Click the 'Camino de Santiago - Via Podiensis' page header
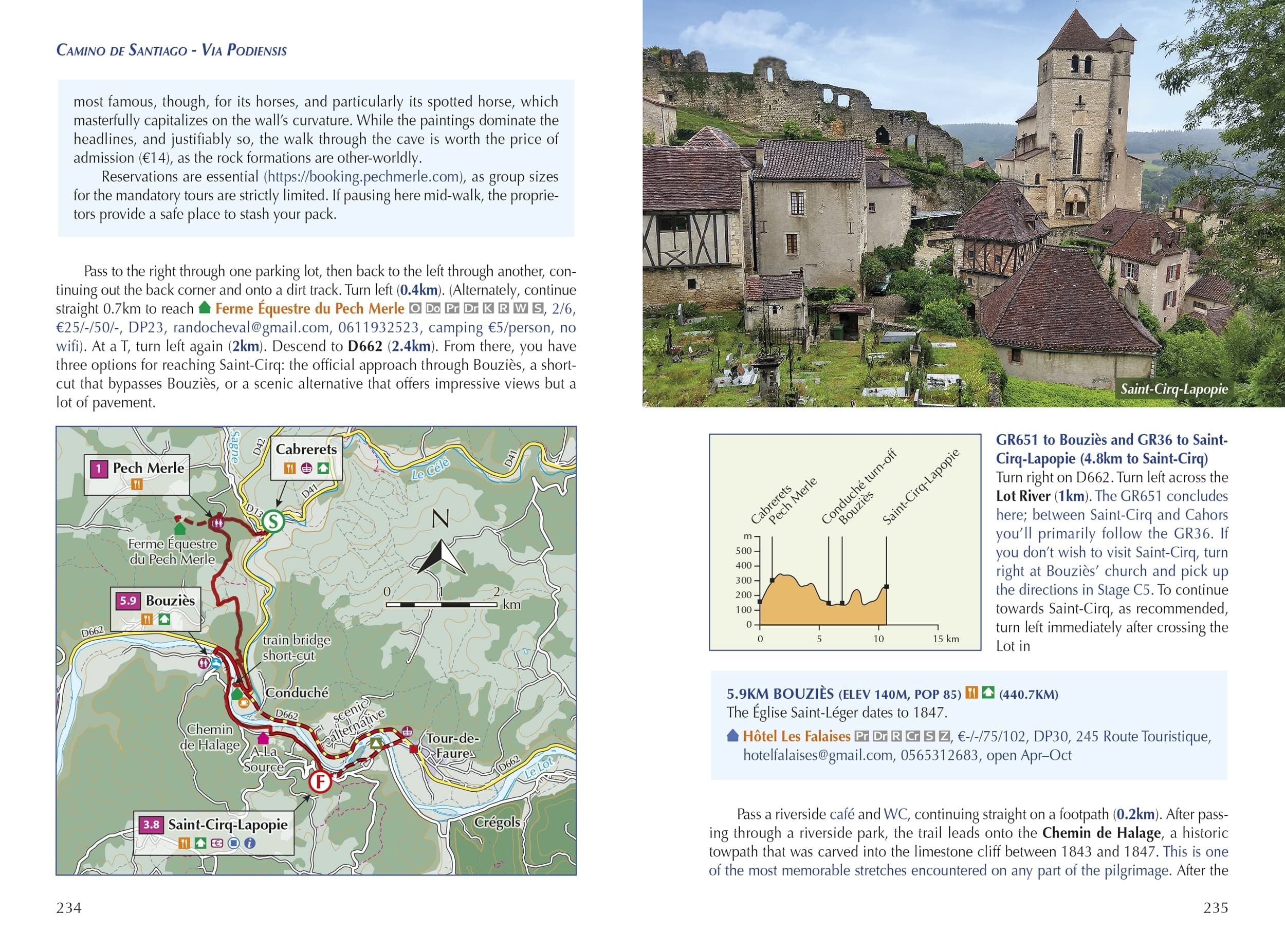Image resolution: width=1285 pixels, height=952 pixels. click(x=172, y=50)
